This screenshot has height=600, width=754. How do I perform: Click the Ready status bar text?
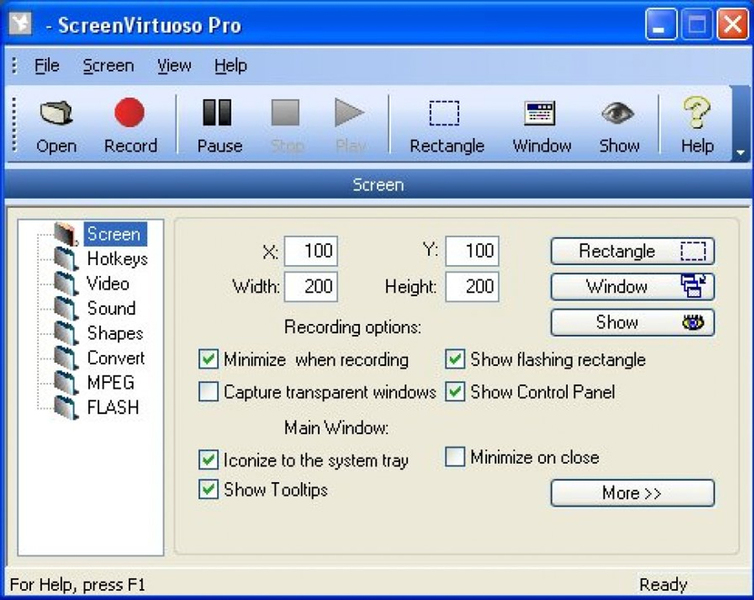tap(663, 585)
